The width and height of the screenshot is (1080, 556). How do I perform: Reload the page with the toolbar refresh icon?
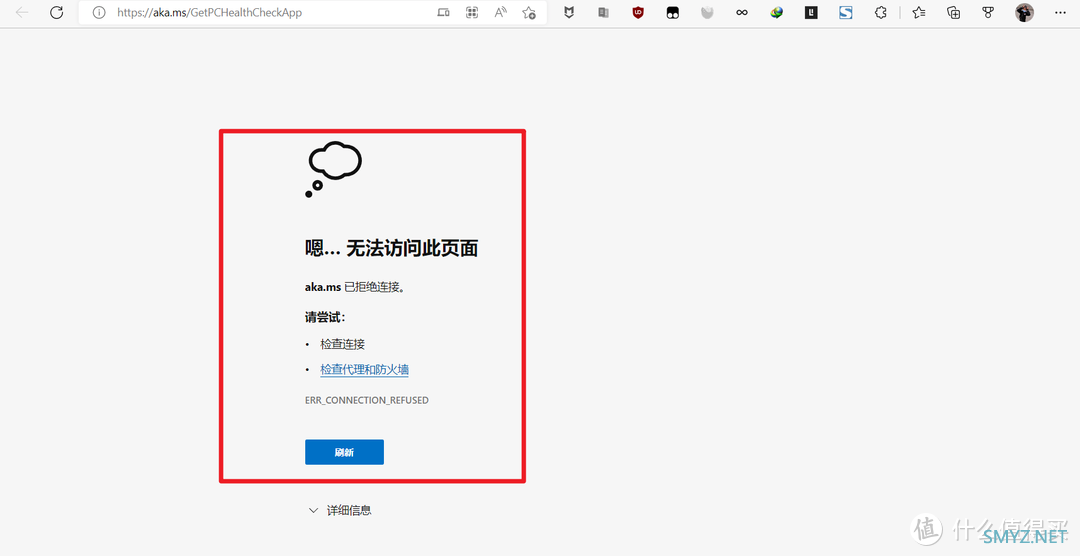(x=56, y=12)
